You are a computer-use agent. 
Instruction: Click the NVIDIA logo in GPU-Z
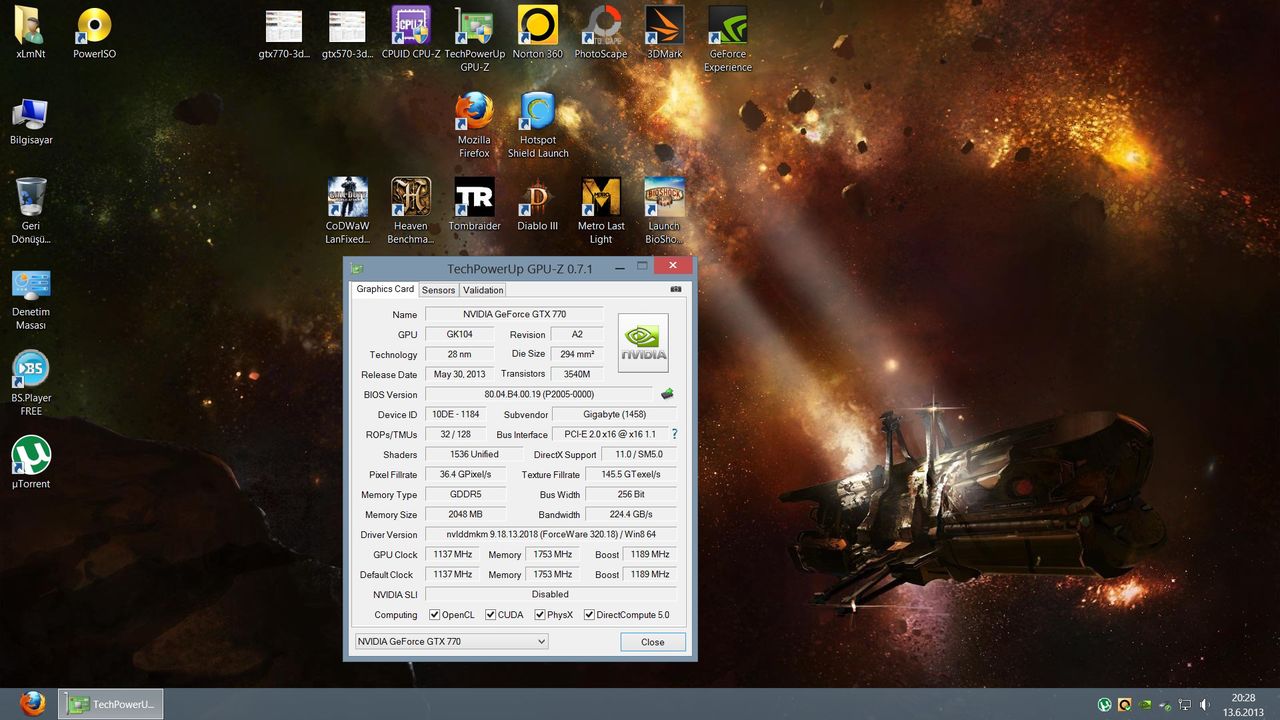[643, 343]
